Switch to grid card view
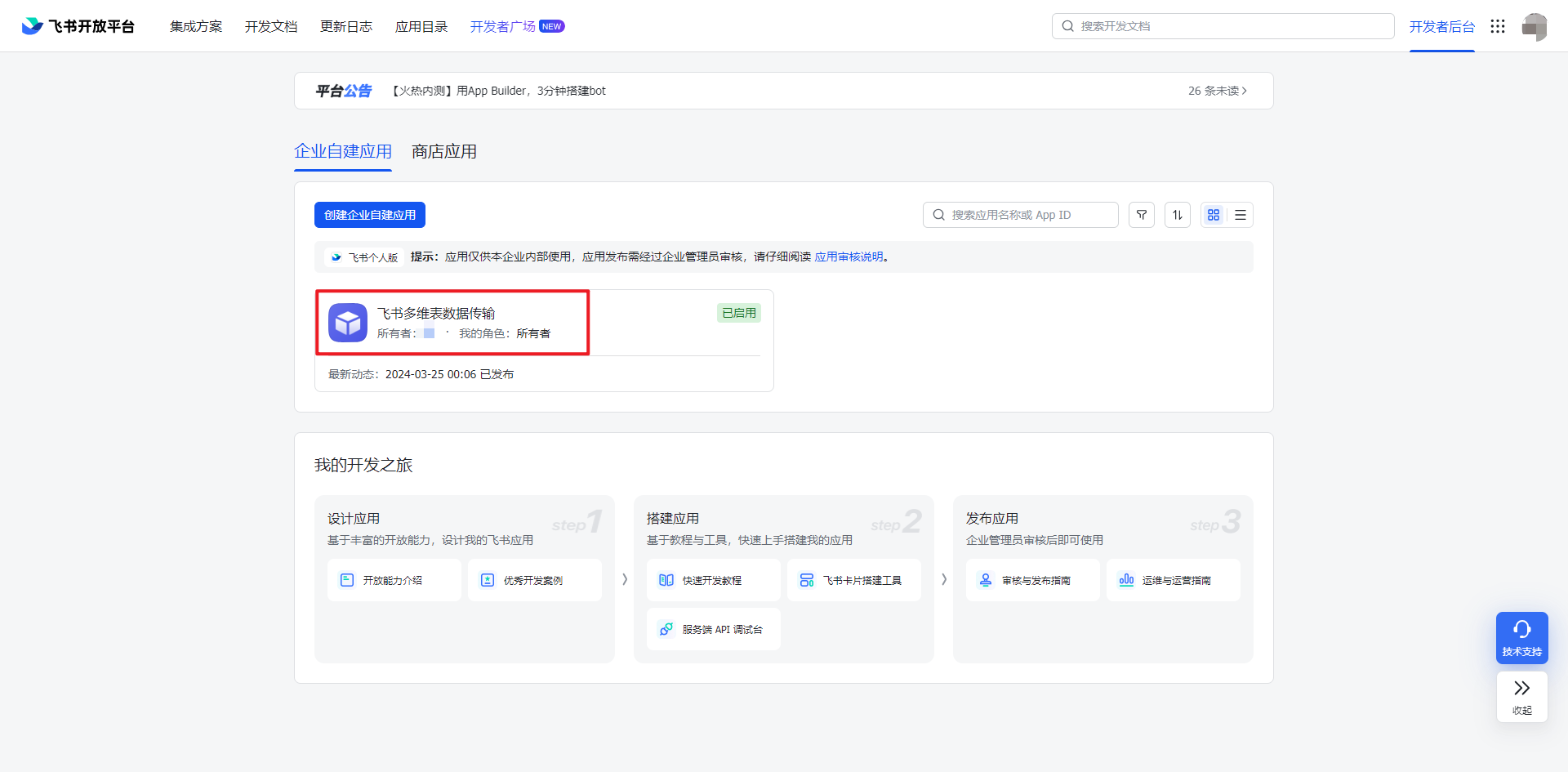The image size is (1568, 772). (1214, 215)
